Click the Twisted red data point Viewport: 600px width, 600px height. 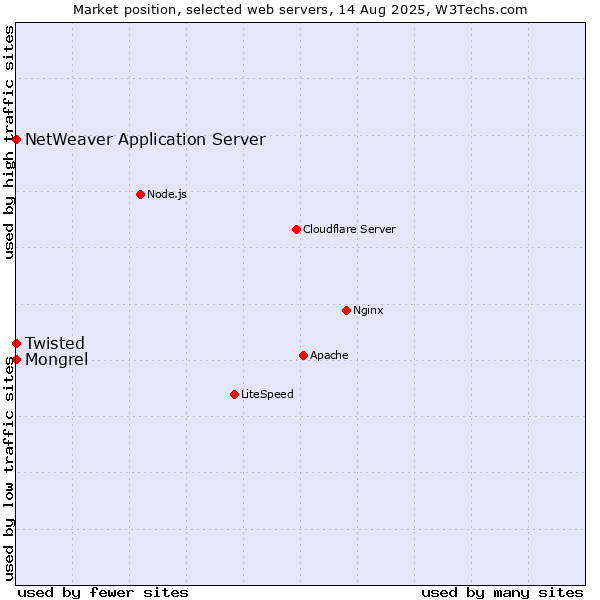tap(16, 344)
